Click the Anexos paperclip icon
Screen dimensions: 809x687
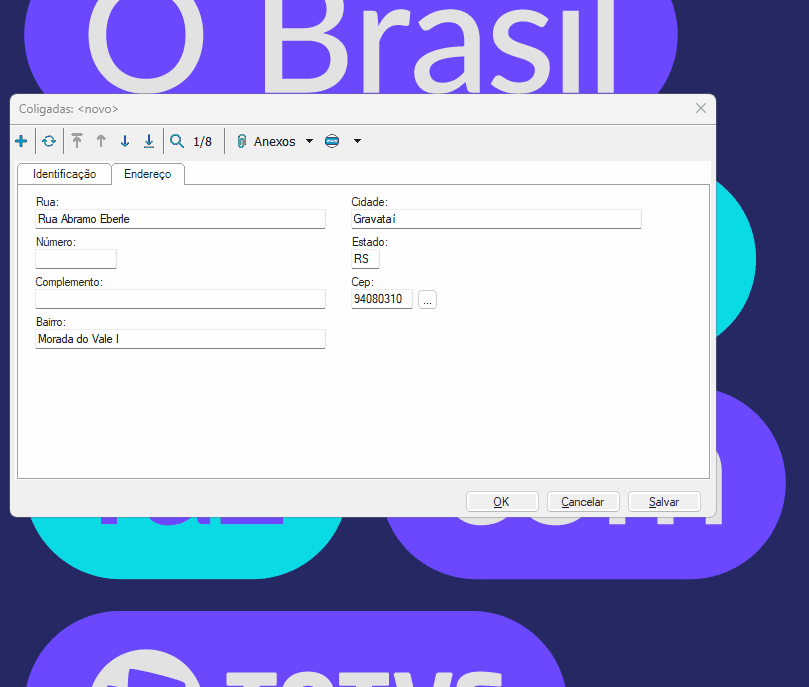pyautogui.click(x=241, y=141)
